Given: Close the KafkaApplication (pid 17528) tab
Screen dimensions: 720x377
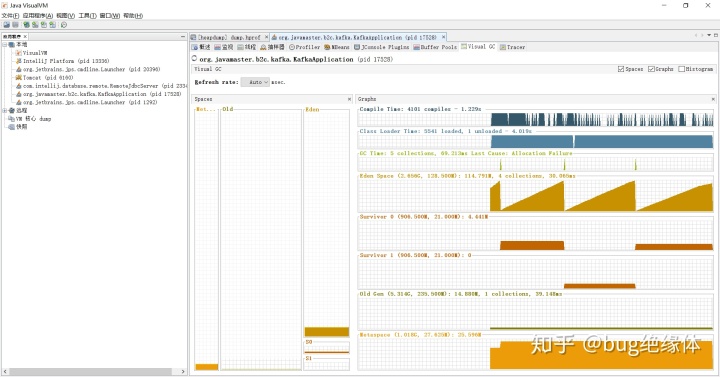Looking at the screenshot, I should 444,37.
